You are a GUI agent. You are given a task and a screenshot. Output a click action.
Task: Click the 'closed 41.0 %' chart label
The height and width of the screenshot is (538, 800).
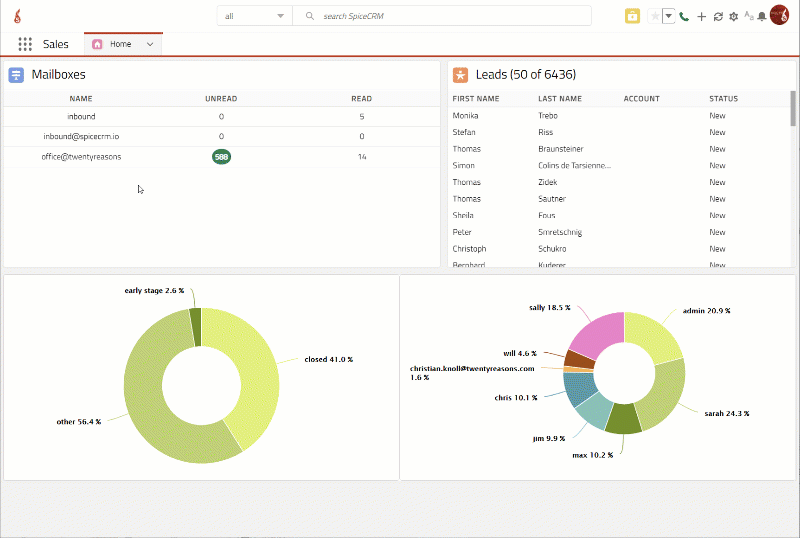[x=329, y=359]
